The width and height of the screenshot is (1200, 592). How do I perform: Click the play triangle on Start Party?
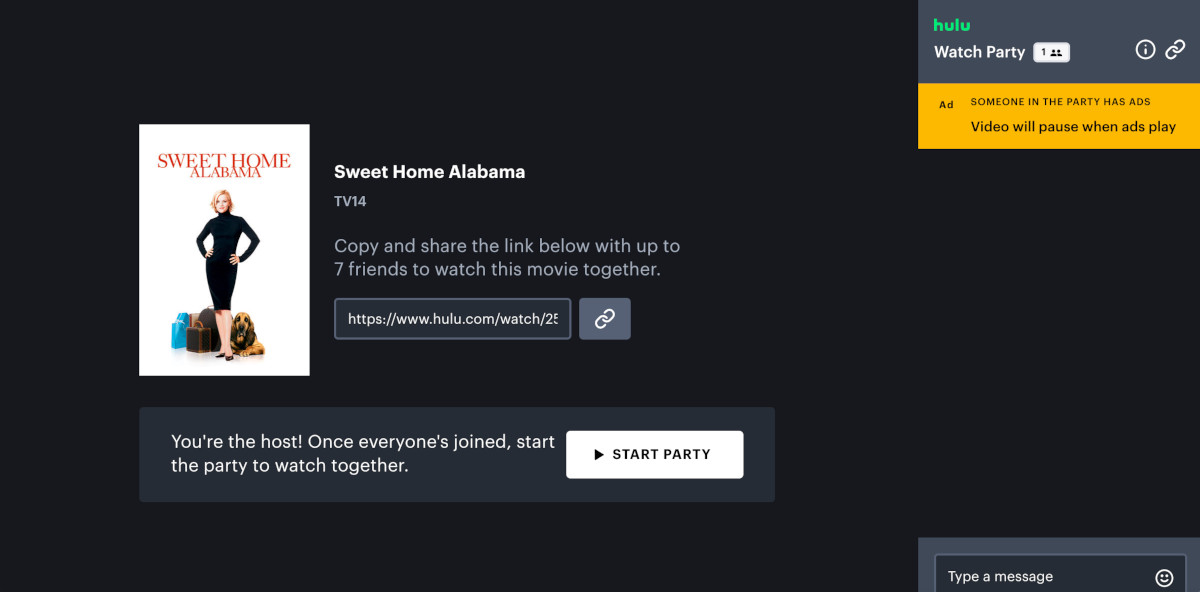[x=600, y=454]
